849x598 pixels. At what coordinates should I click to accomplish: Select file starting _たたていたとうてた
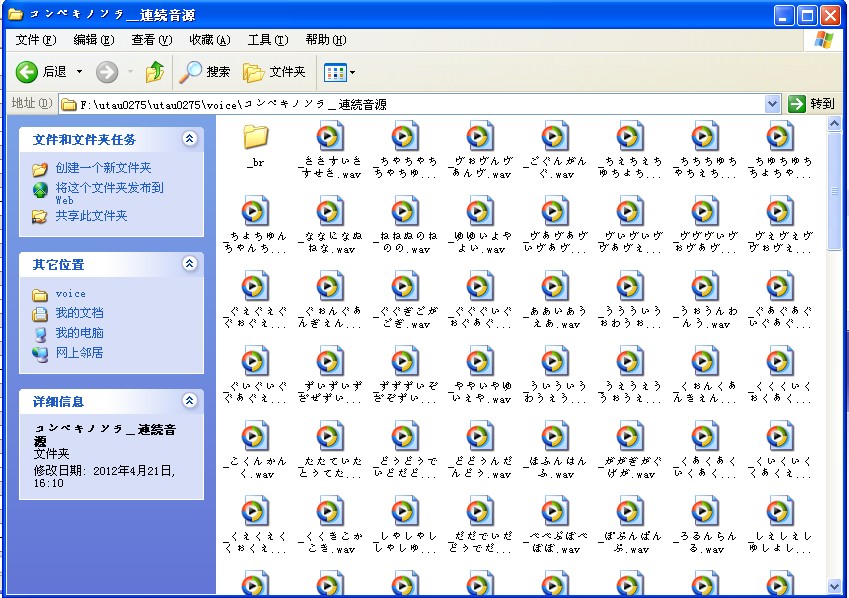pos(330,450)
